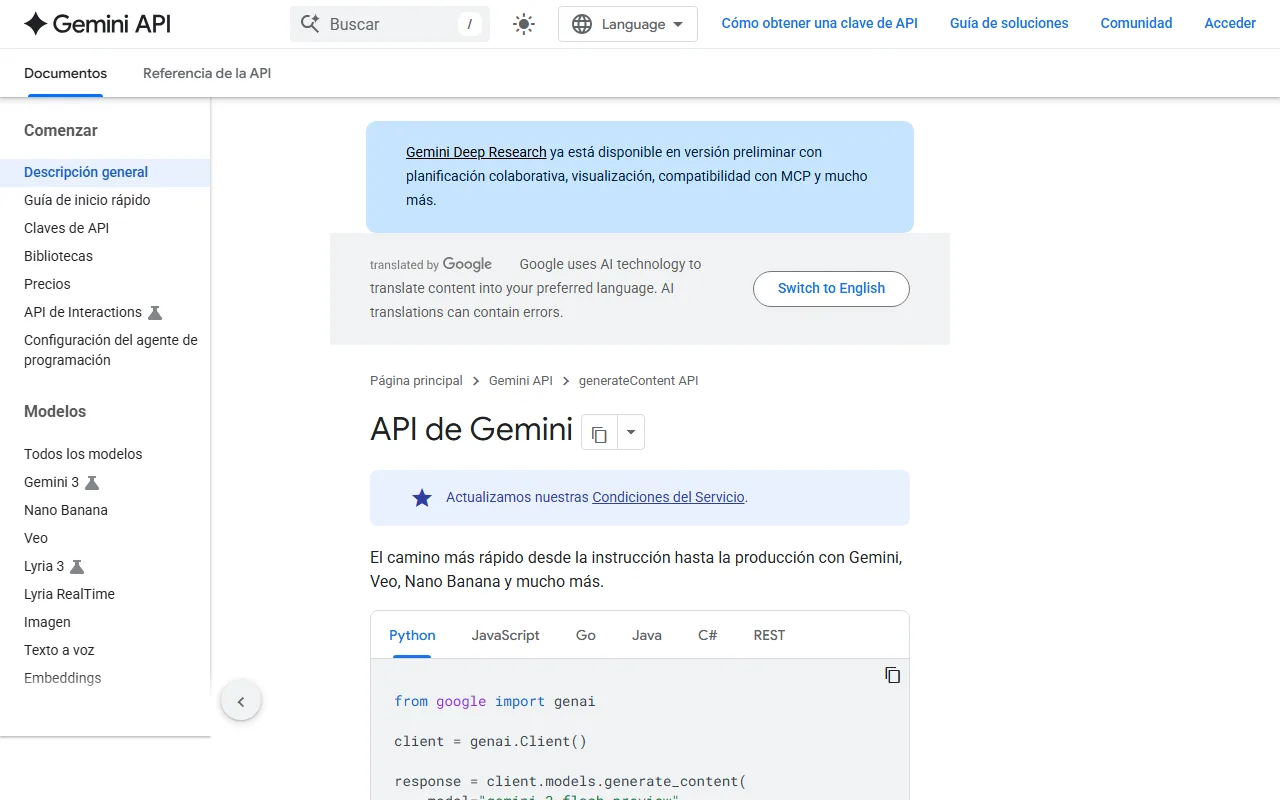Select the C# code tab

click(708, 635)
